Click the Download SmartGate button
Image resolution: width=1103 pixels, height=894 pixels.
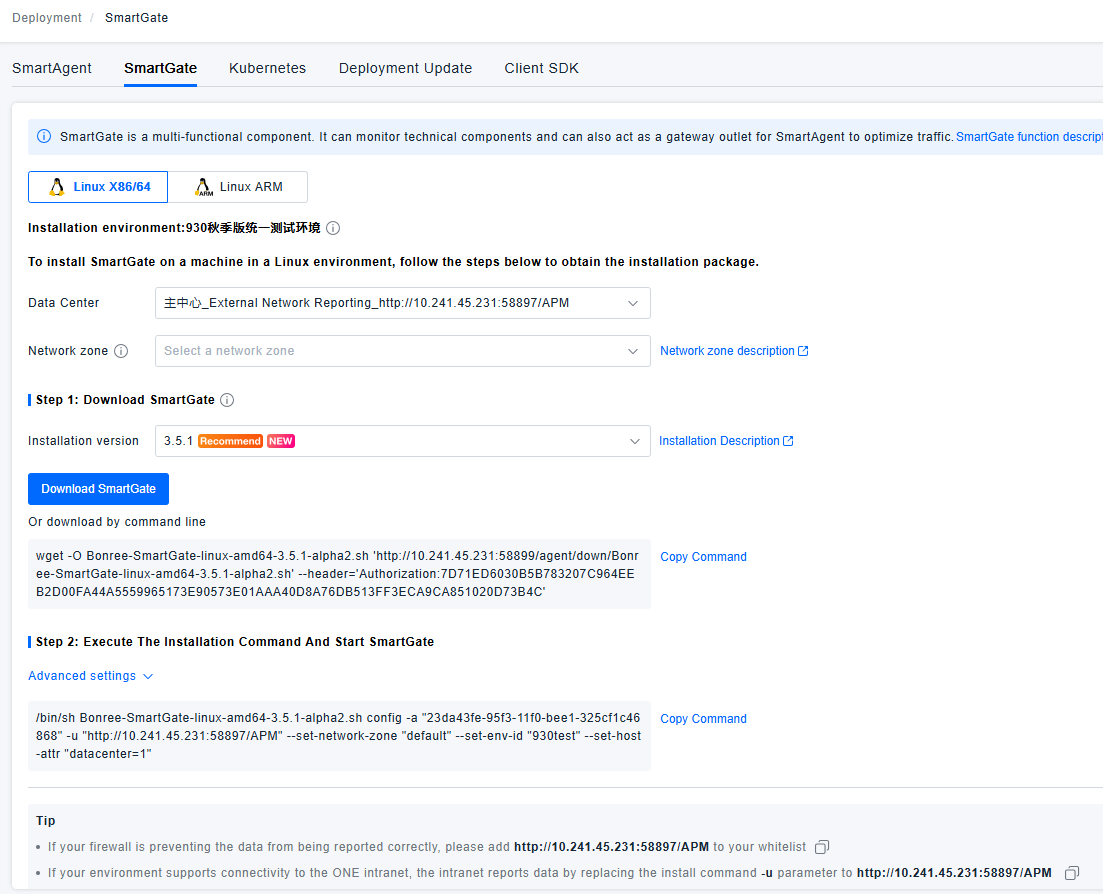click(98, 489)
